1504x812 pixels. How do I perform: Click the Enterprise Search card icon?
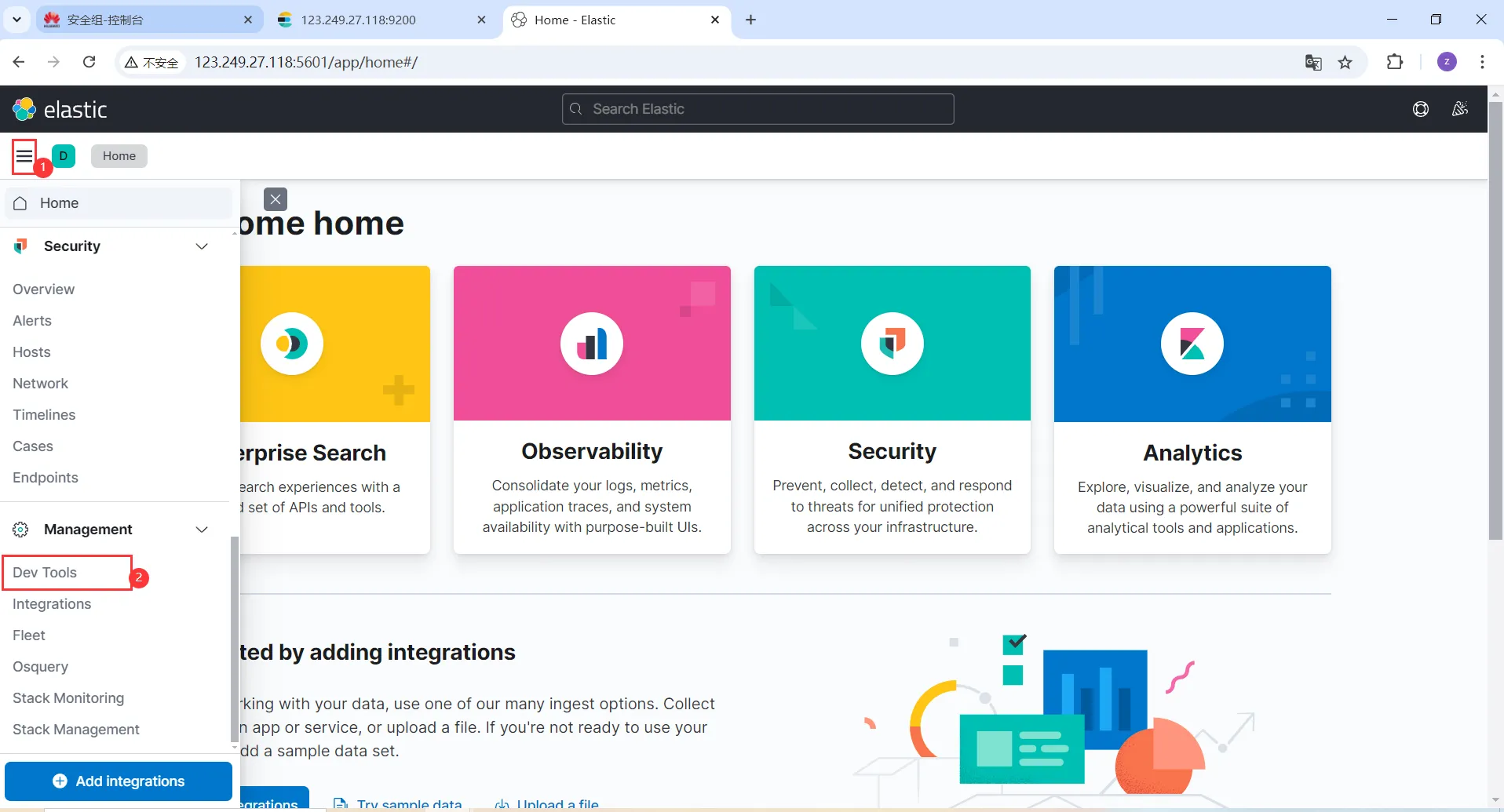292,344
